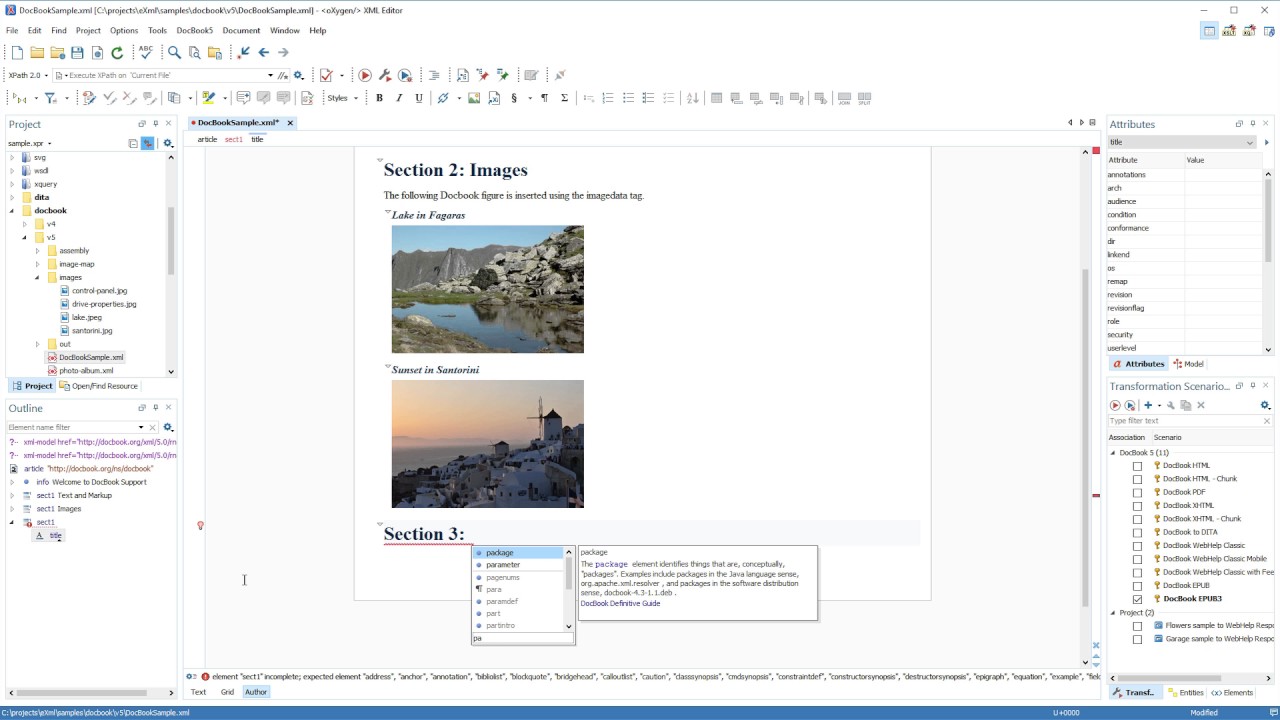Open Find/Replace with the magnifier icon
1280x720 pixels.
174,52
